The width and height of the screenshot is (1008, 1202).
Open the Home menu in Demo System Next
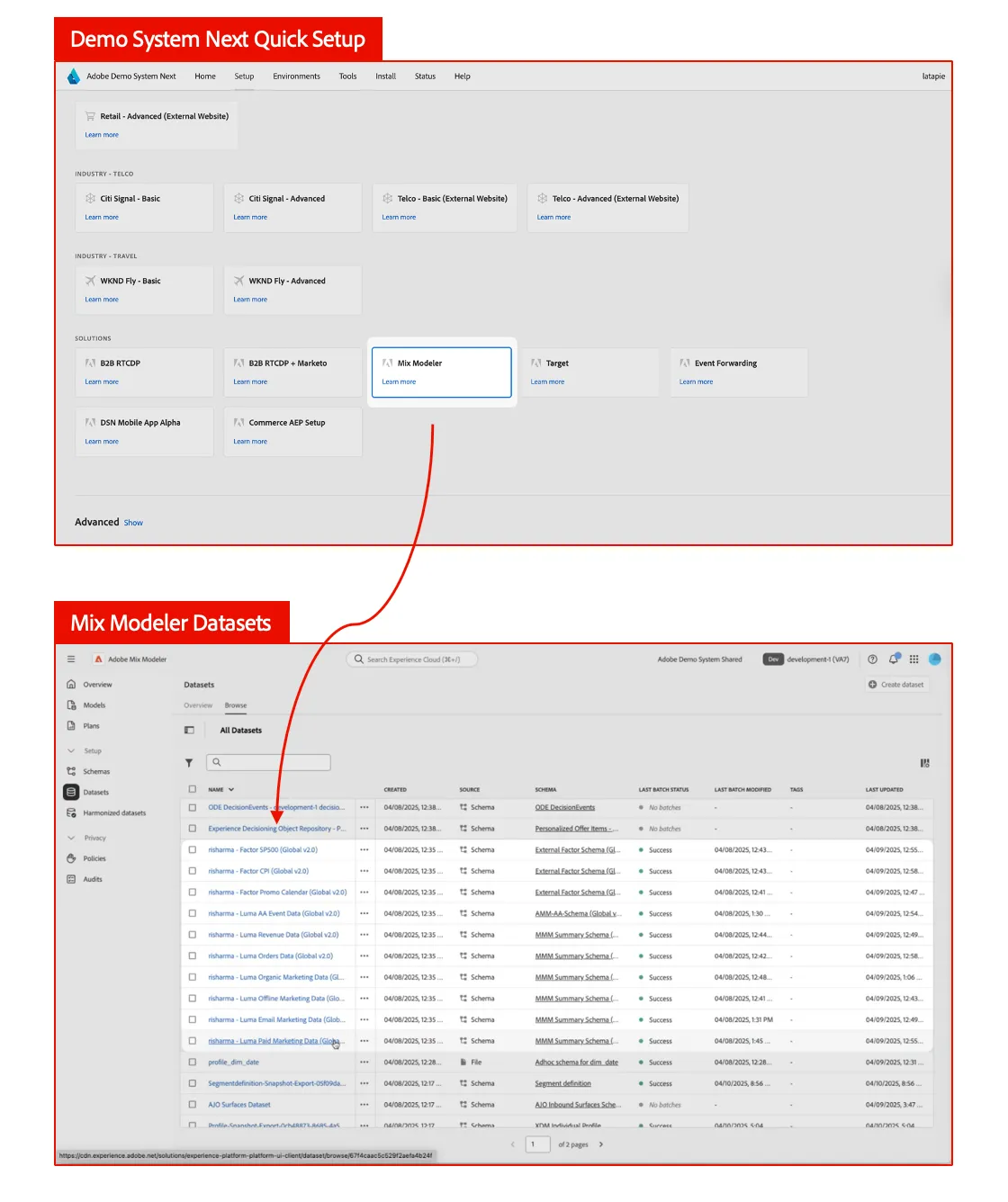[x=205, y=76]
